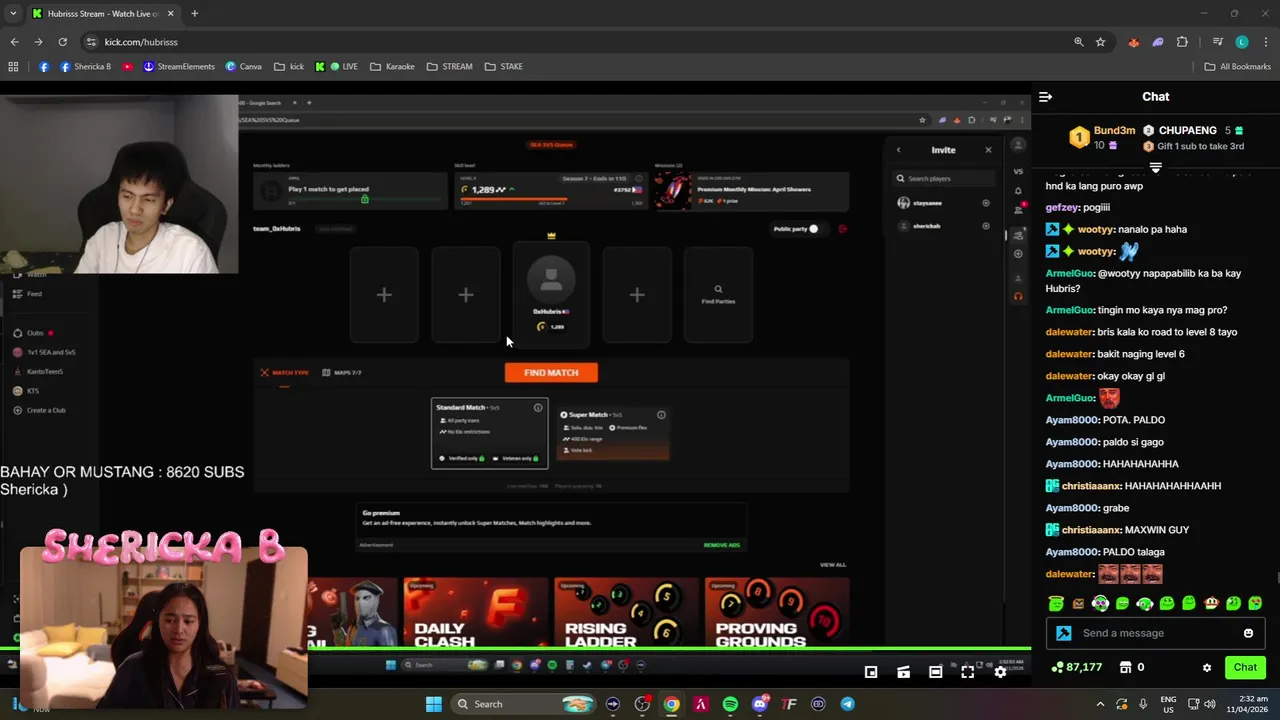The height and width of the screenshot is (720, 1280).
Task: Toggle Public party switch in the streamed lobby
Action: (x=812, y=229)
